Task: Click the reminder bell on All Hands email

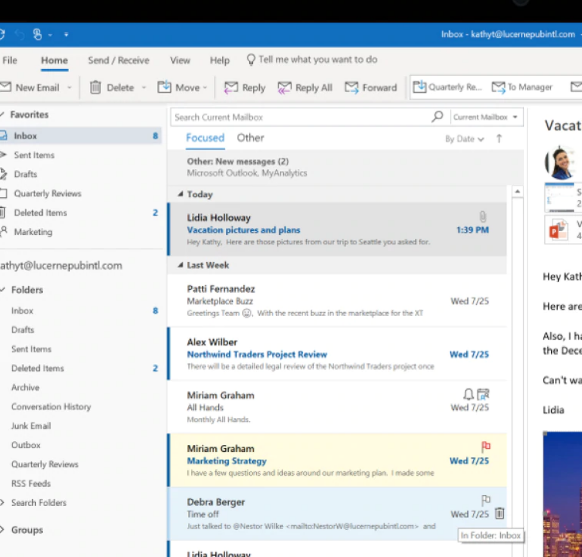Action: pos(468,394)
